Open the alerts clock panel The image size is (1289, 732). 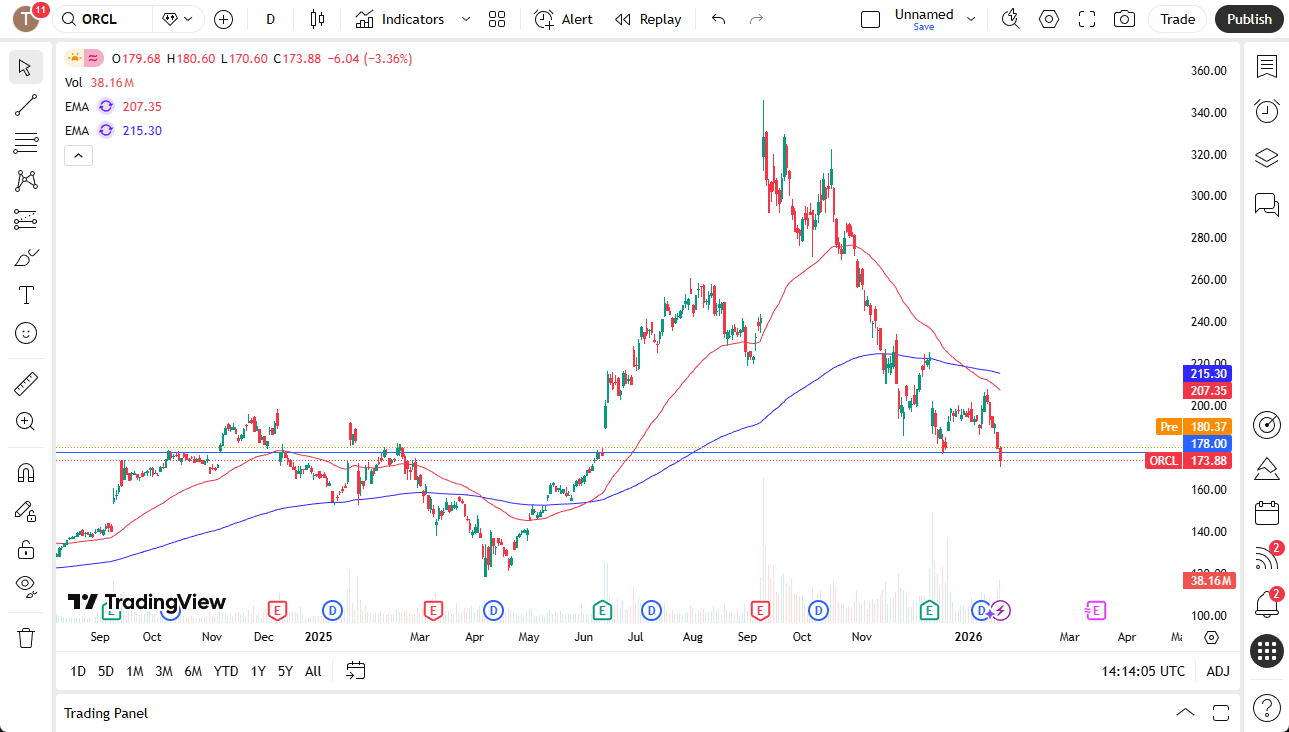pyautogui.click(x=1267, y=111)
